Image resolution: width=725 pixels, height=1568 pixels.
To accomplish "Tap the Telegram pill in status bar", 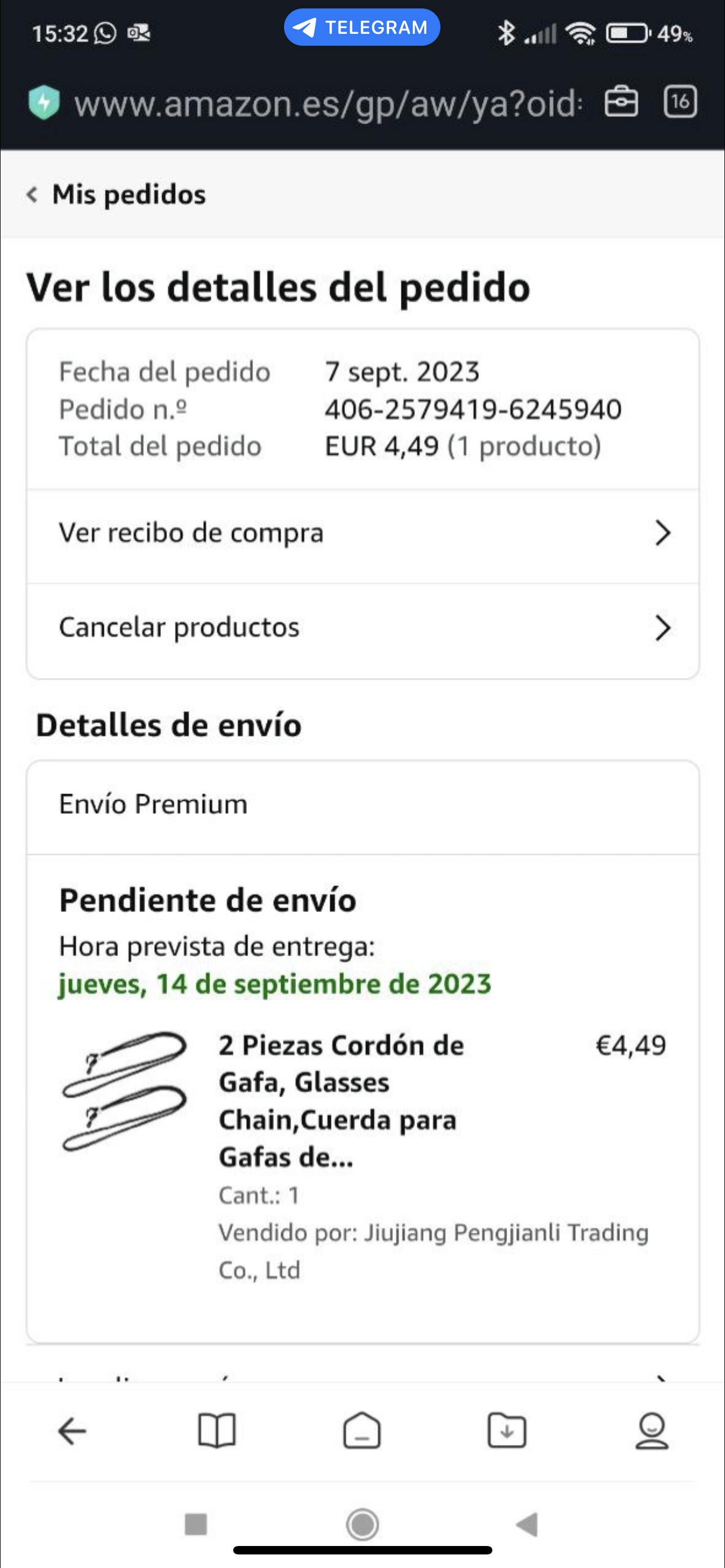I will (x=361, y=28).
